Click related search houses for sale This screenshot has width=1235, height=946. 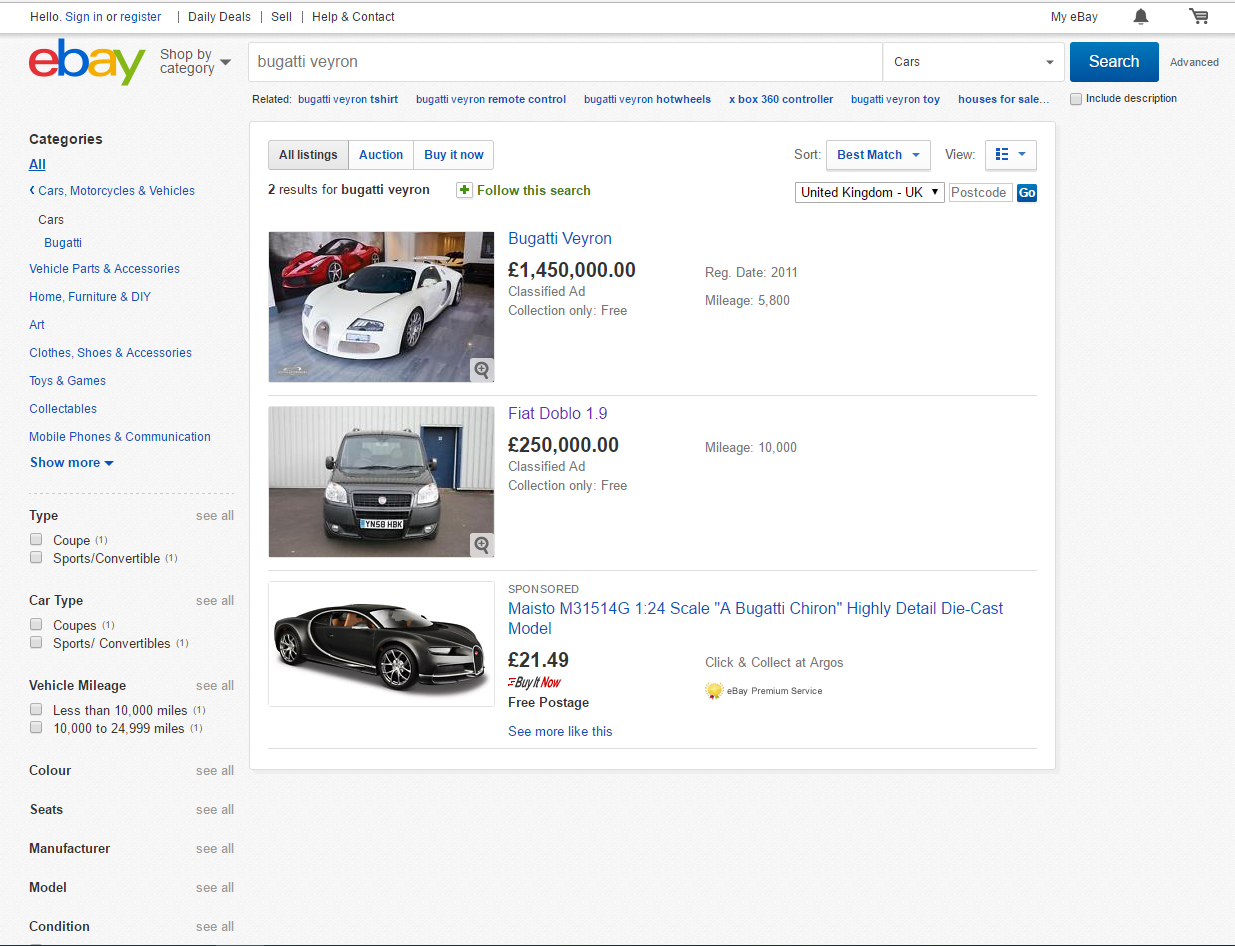pos(1004,99)
